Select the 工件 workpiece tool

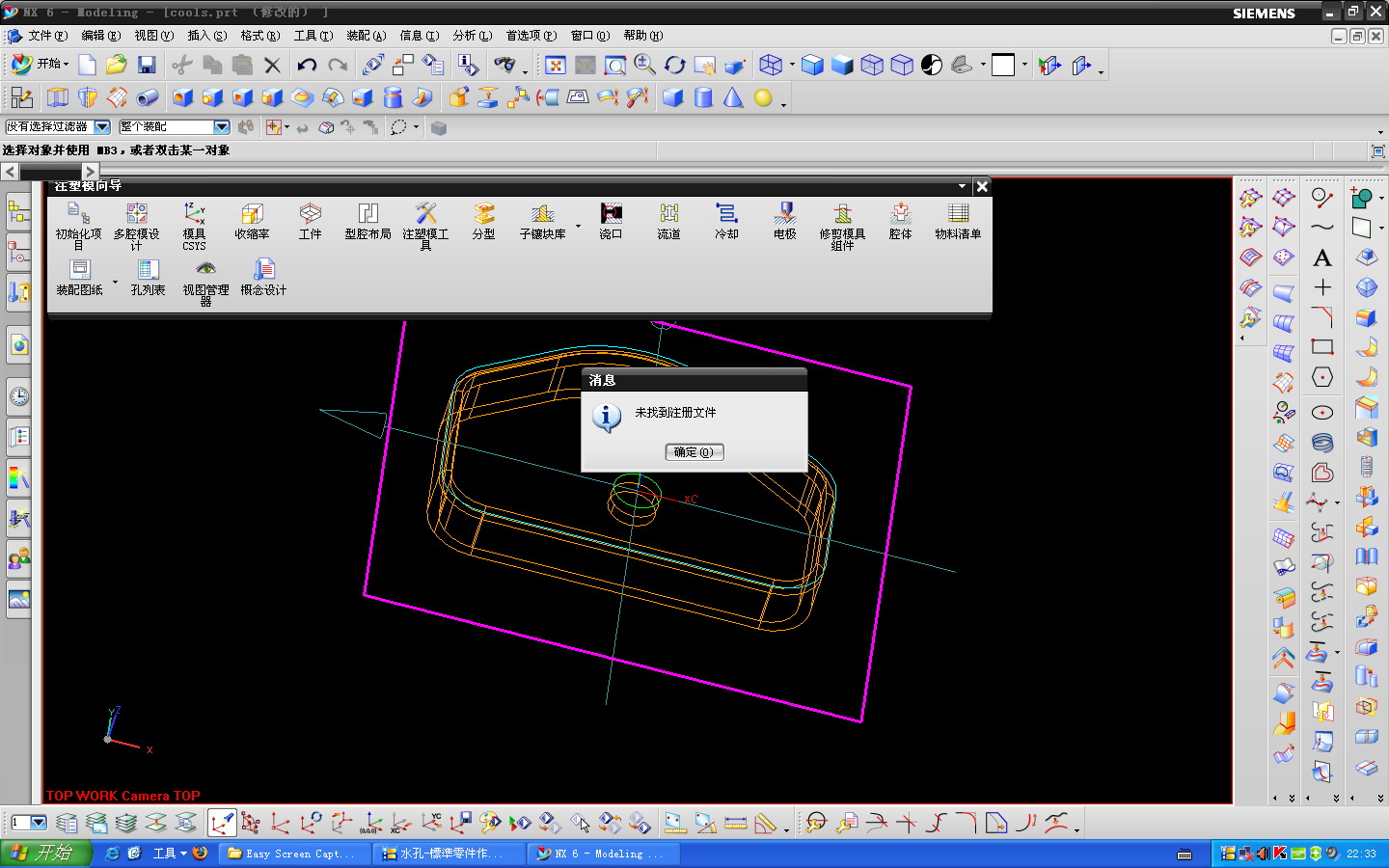point(310,214)
